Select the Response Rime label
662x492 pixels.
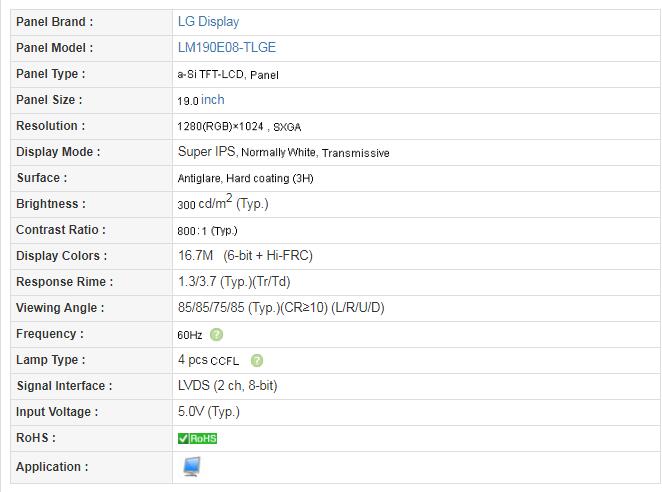pyautogui.click(x=65, y=282)
